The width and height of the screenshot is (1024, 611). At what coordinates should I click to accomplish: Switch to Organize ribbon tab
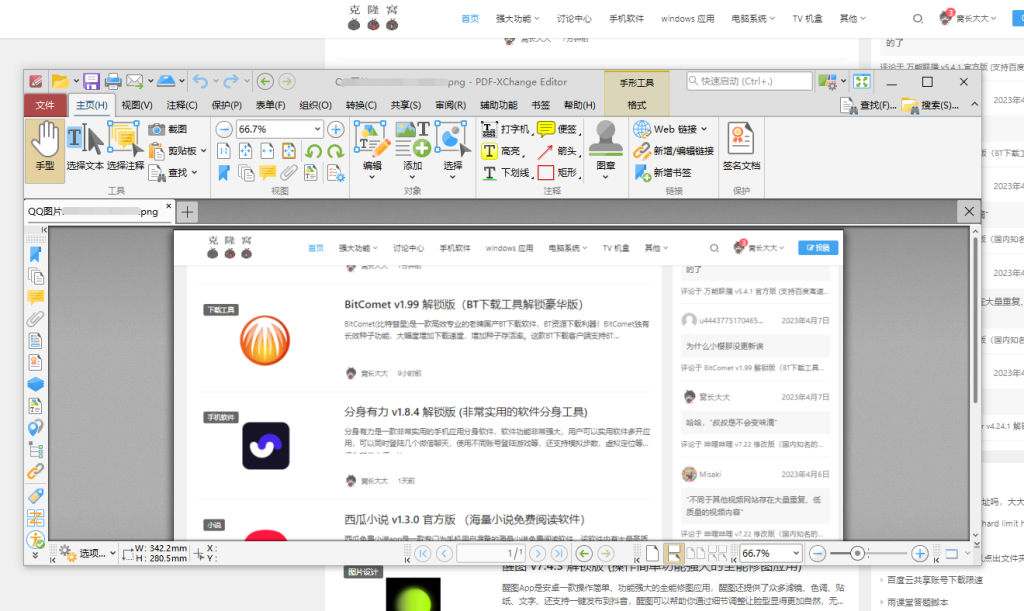point(315,104)
